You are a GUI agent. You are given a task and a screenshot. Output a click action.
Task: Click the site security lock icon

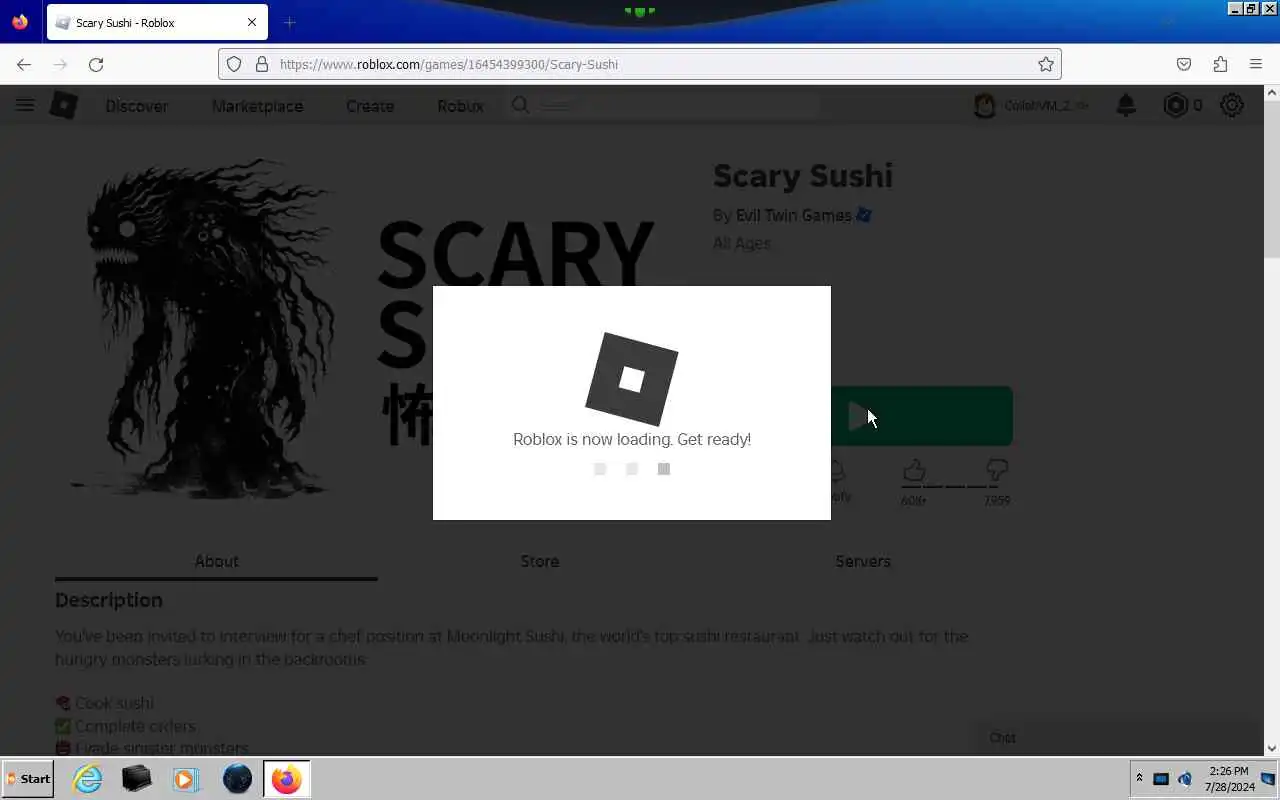(262, 64)
